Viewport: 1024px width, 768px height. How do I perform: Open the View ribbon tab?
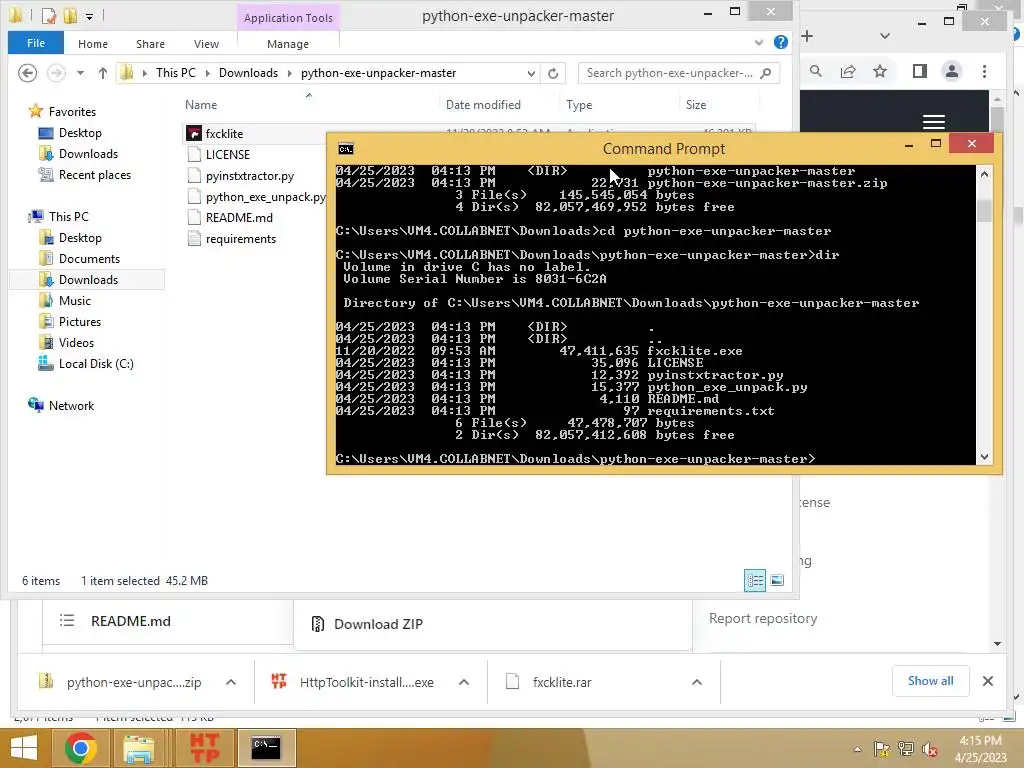(x=206, y=44)
